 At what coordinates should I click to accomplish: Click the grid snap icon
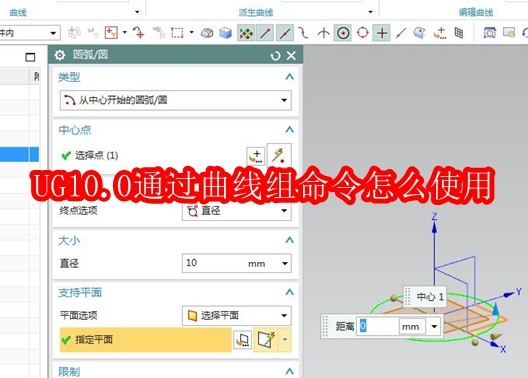coord(459,33)
